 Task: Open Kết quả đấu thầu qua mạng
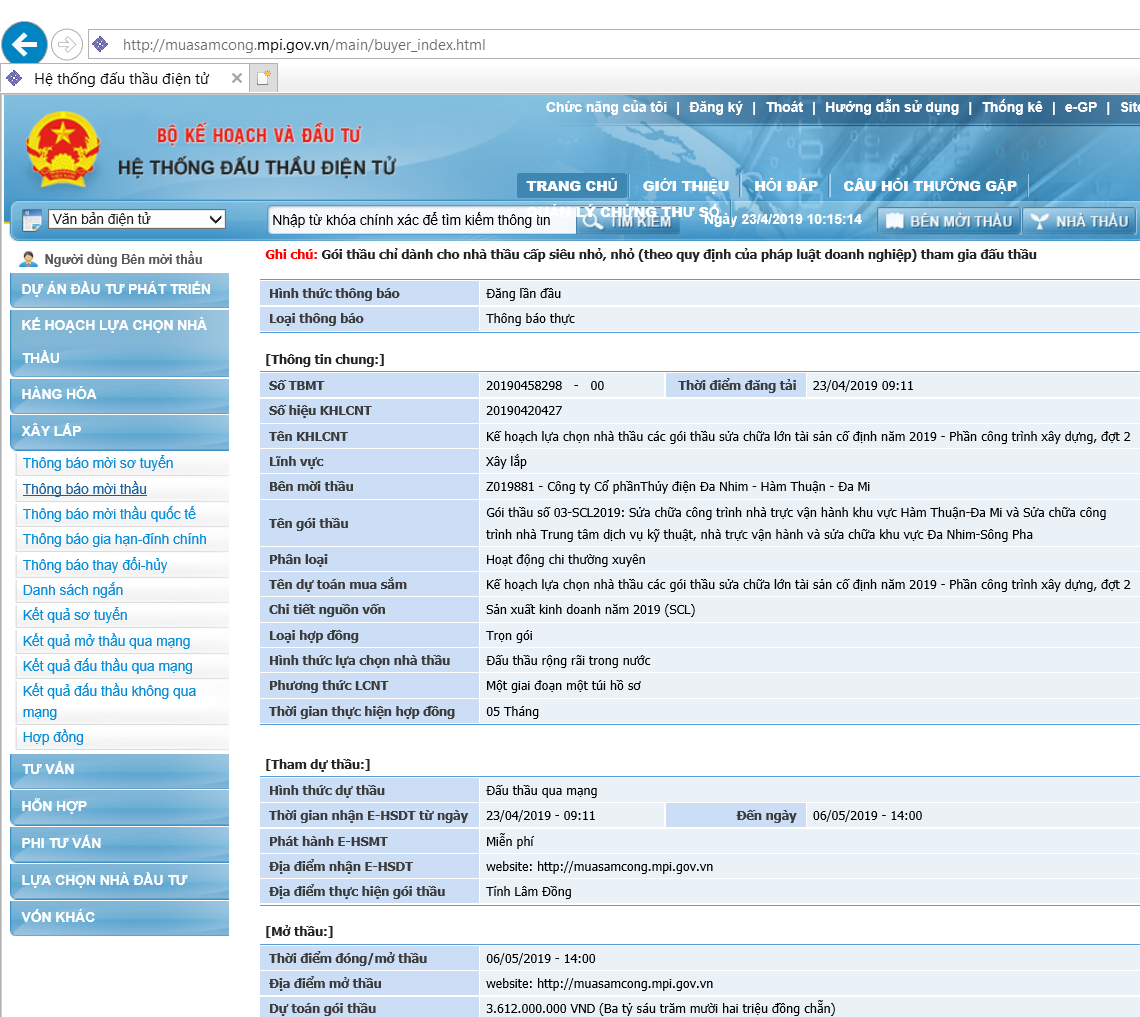coord(108,666)
